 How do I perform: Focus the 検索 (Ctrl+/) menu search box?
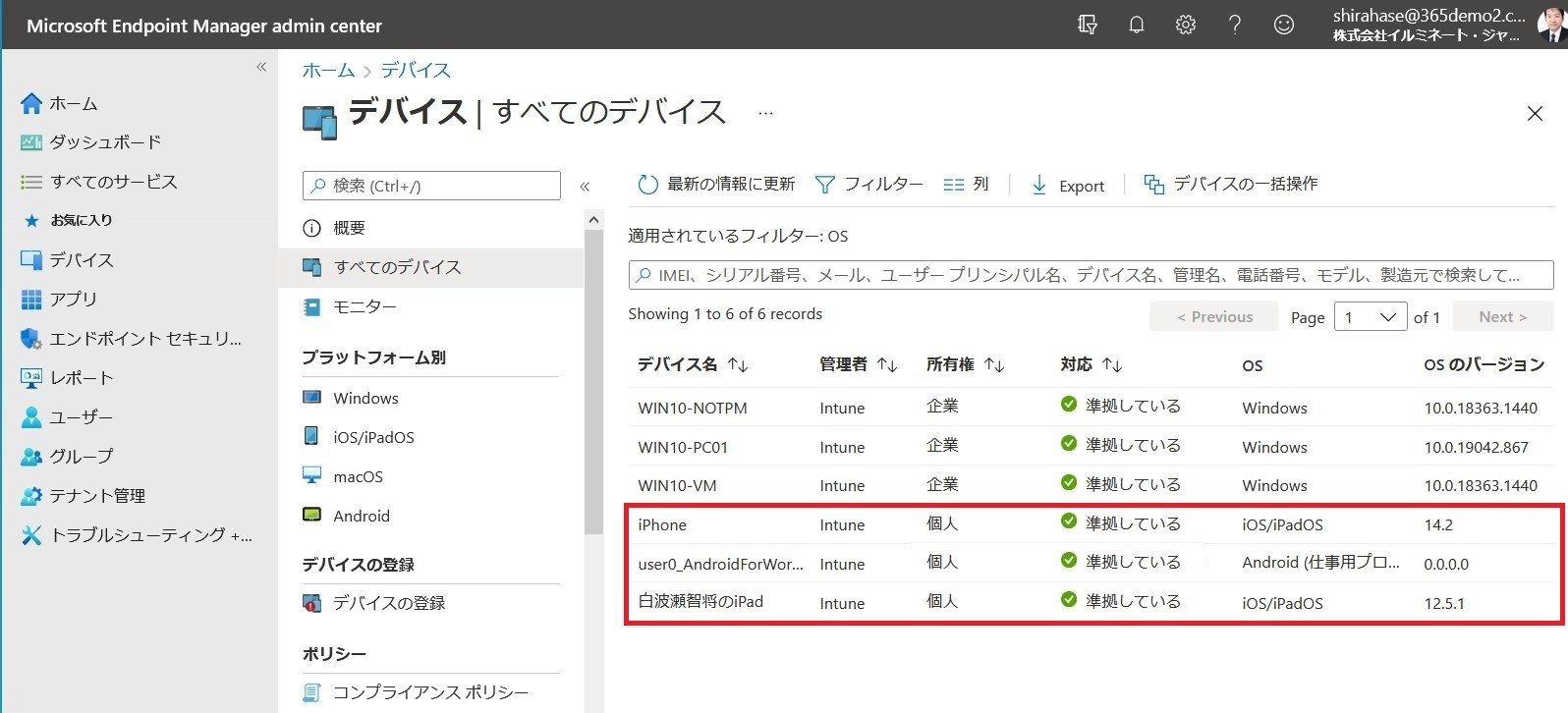[x=431, y=186]
